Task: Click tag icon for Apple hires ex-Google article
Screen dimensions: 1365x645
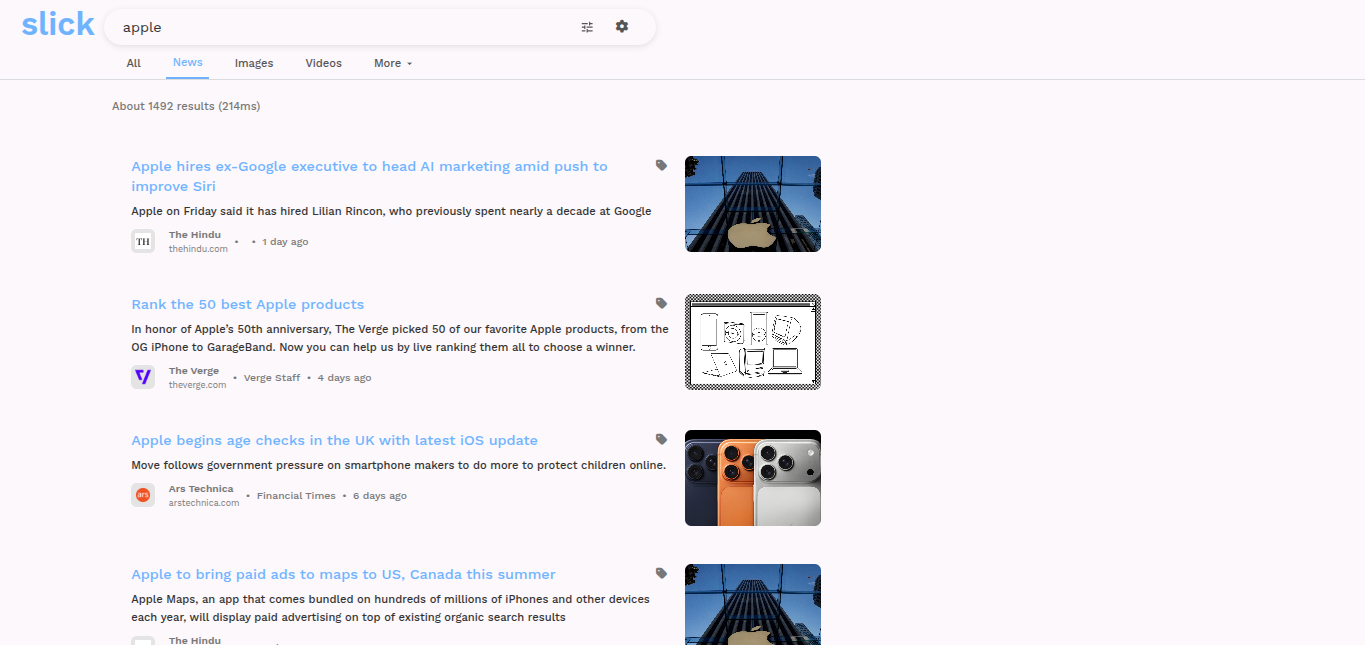Action: click(661, 165)
